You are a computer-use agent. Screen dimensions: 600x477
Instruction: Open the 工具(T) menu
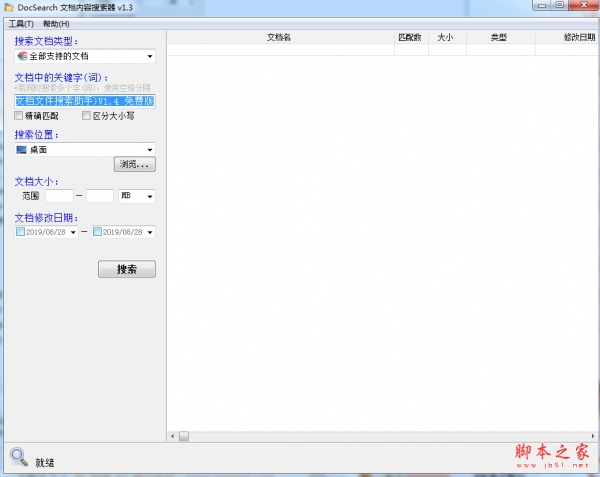[21, 24]
